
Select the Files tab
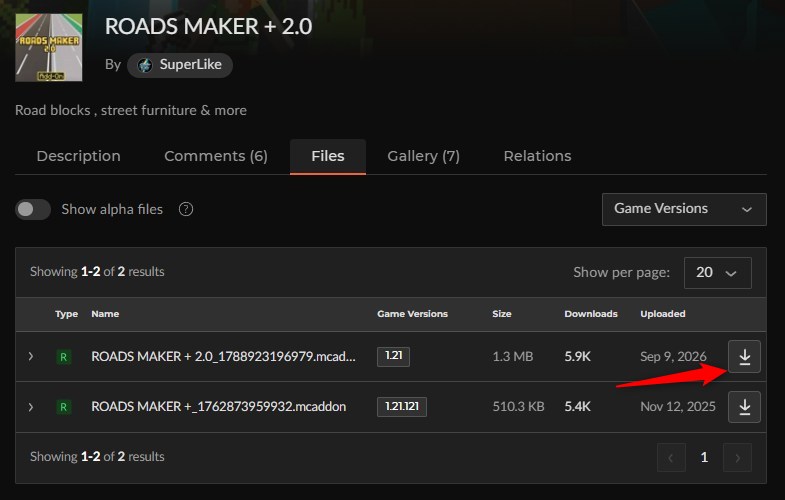coord(328,156)
